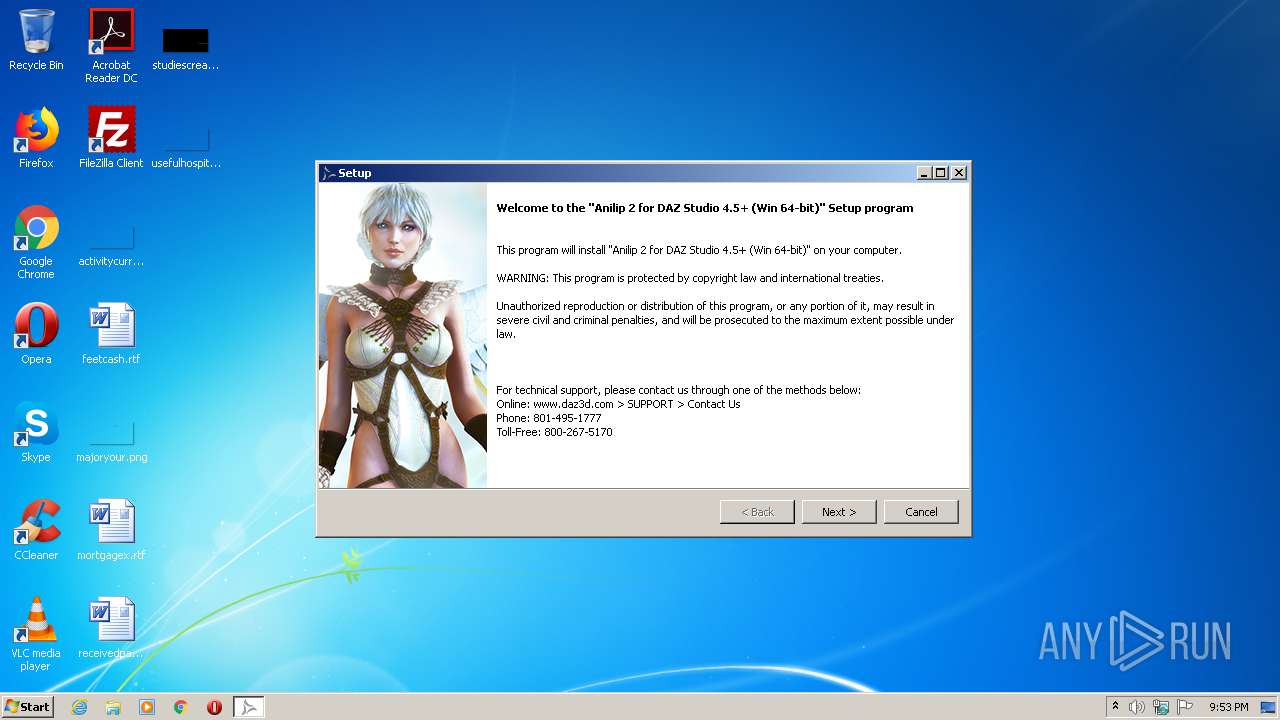Click the Show desktop button
Screen dimensions: 1280x720
(1269, 707)
